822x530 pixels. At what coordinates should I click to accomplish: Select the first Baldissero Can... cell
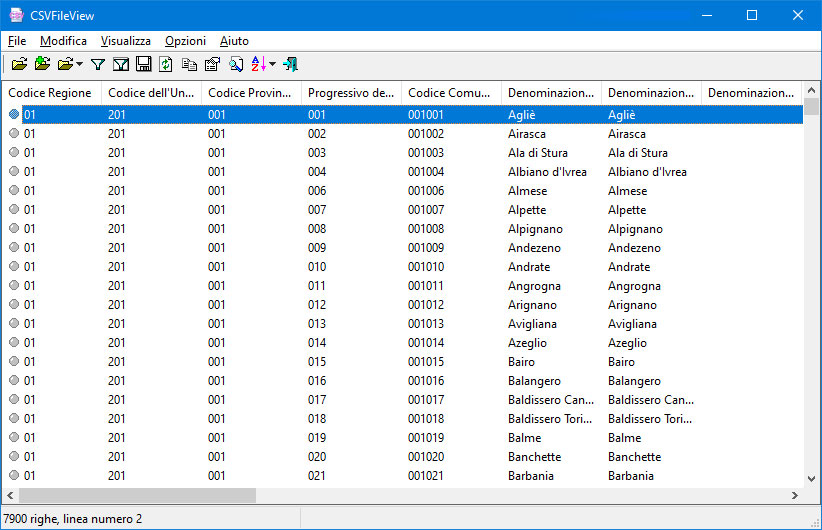point(550,399)
